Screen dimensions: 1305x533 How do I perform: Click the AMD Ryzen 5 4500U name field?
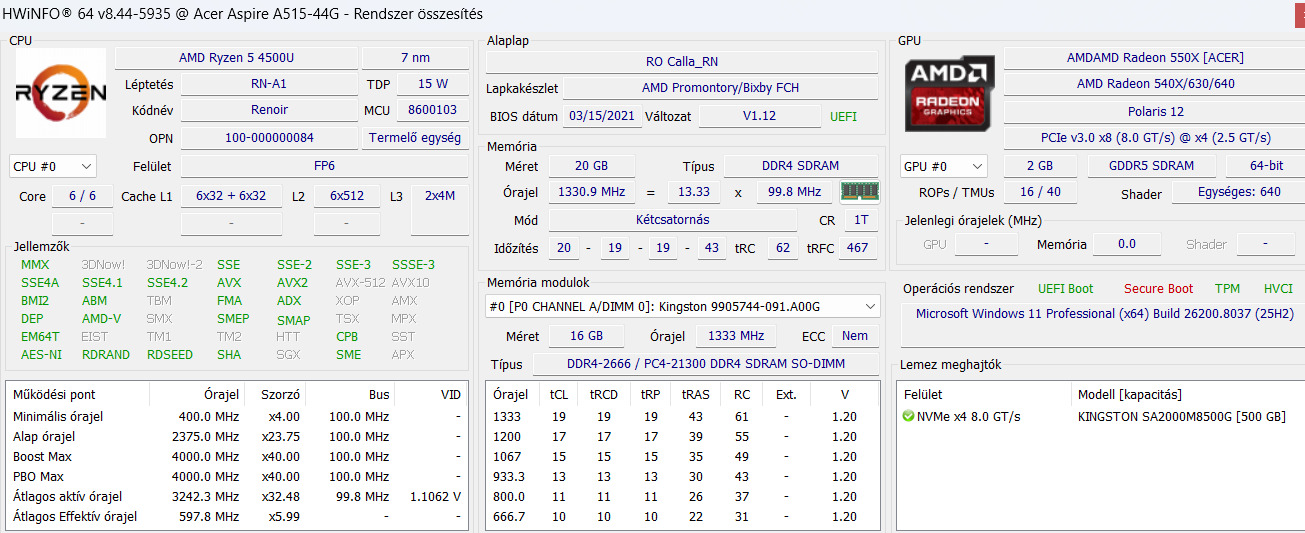click(235, 58)
